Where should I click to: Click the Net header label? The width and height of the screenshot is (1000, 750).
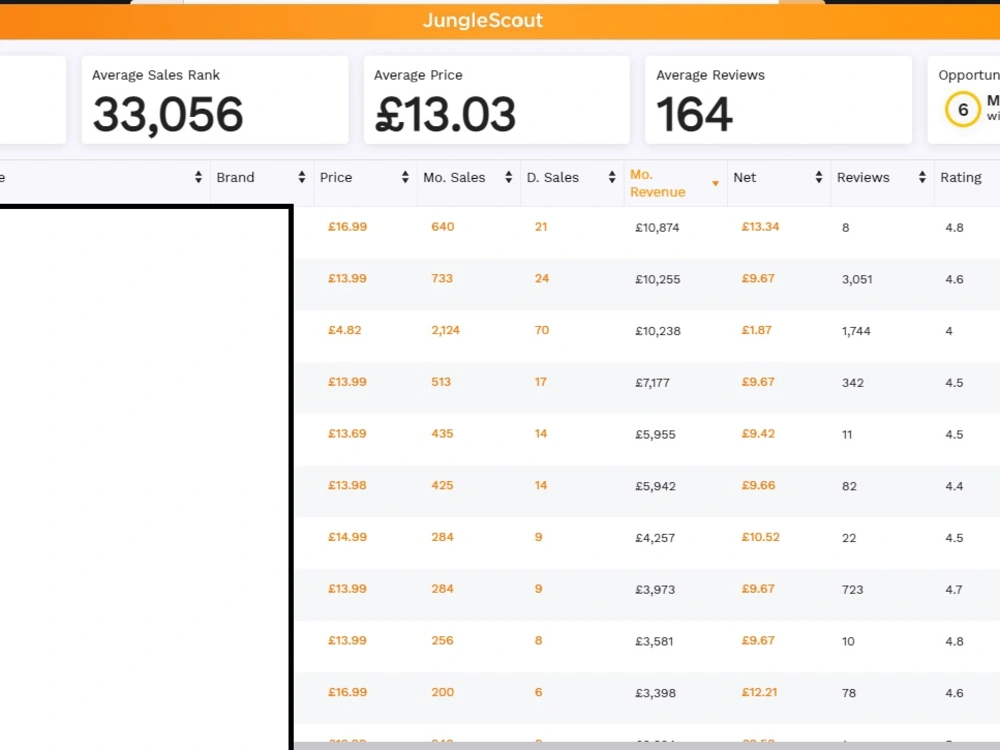[x=744, y=177]
